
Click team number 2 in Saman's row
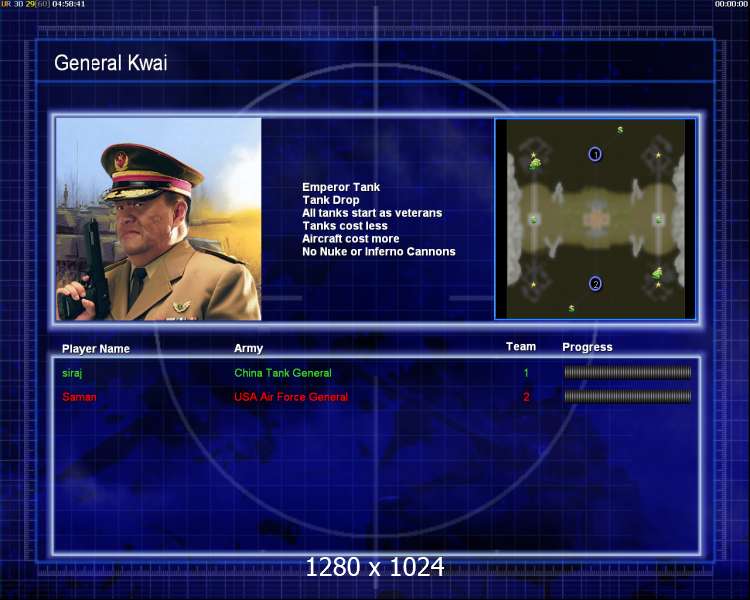click(526, 397)
